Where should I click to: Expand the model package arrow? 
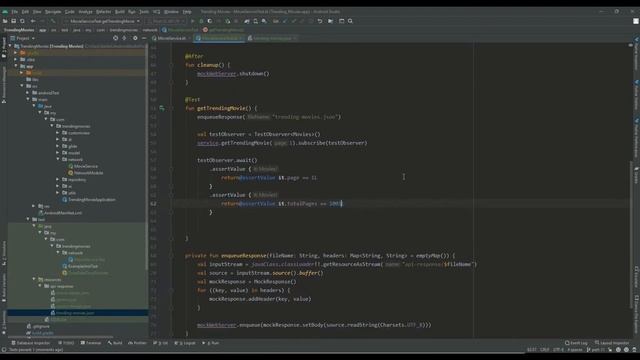[x=58, y=153]
